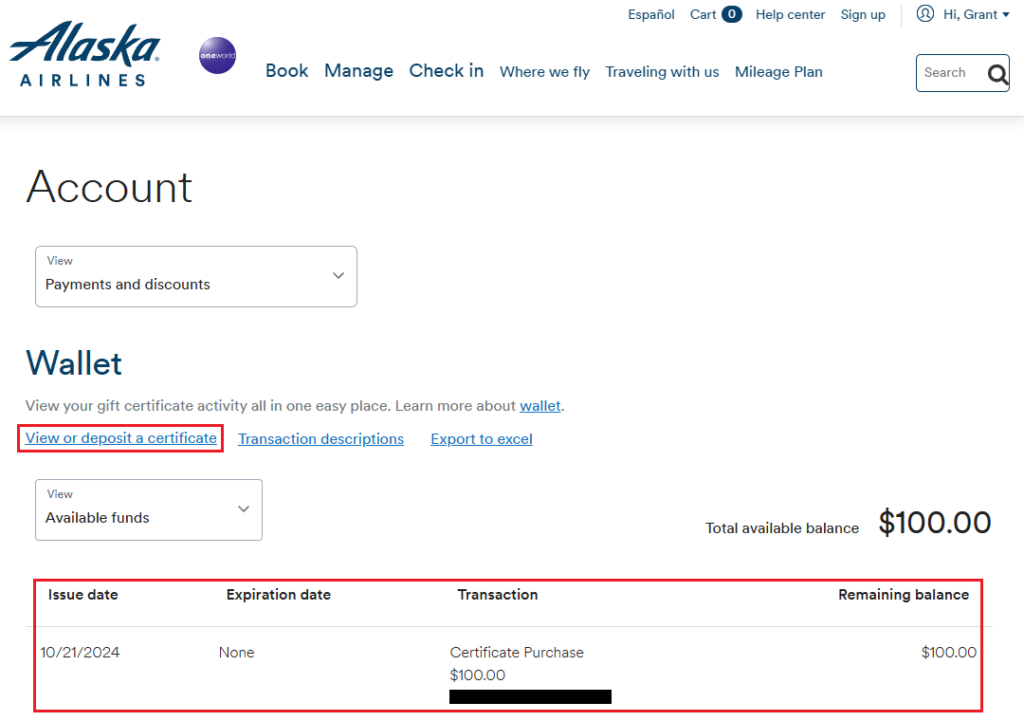Click the user profile icon
The width and height of the screenshot is (1024, 721).
point(925,14)
